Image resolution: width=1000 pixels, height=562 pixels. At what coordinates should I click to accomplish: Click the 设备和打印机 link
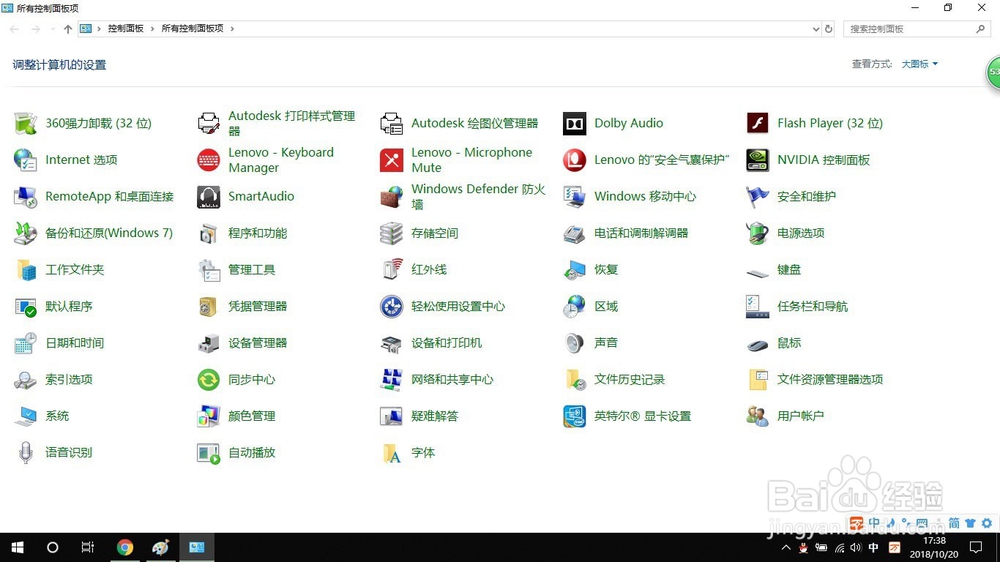[446, 343]
